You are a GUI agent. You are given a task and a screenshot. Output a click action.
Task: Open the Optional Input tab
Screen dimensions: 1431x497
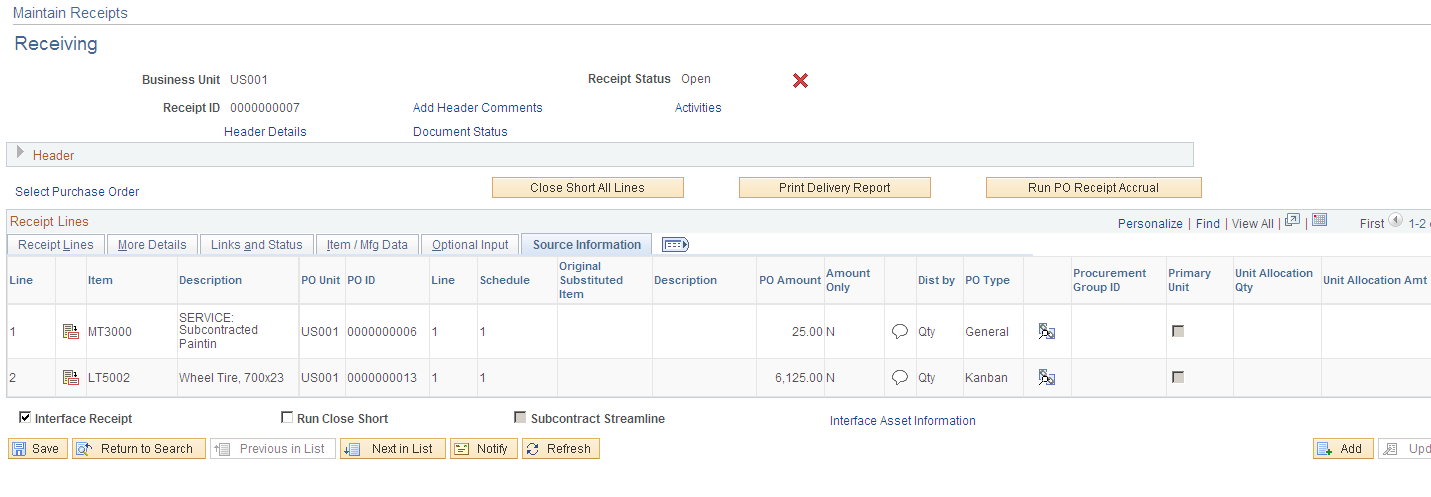pos(470,245)
